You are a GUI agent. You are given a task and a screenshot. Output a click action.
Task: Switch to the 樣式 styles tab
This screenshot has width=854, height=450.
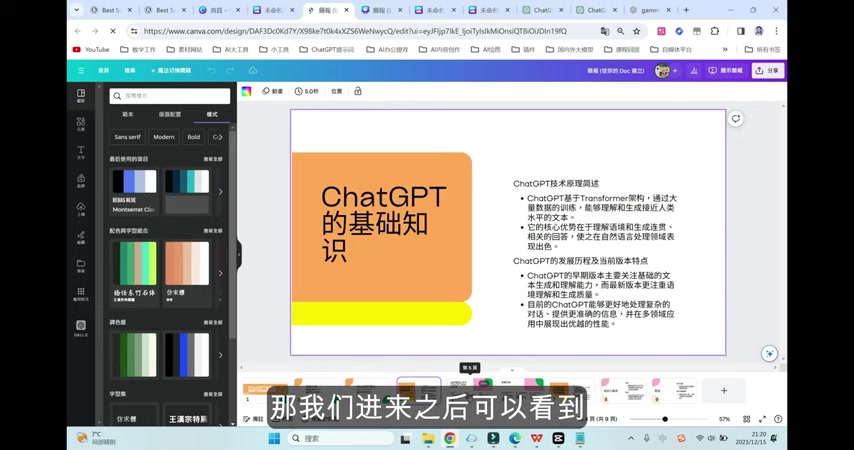pos(212,114)
